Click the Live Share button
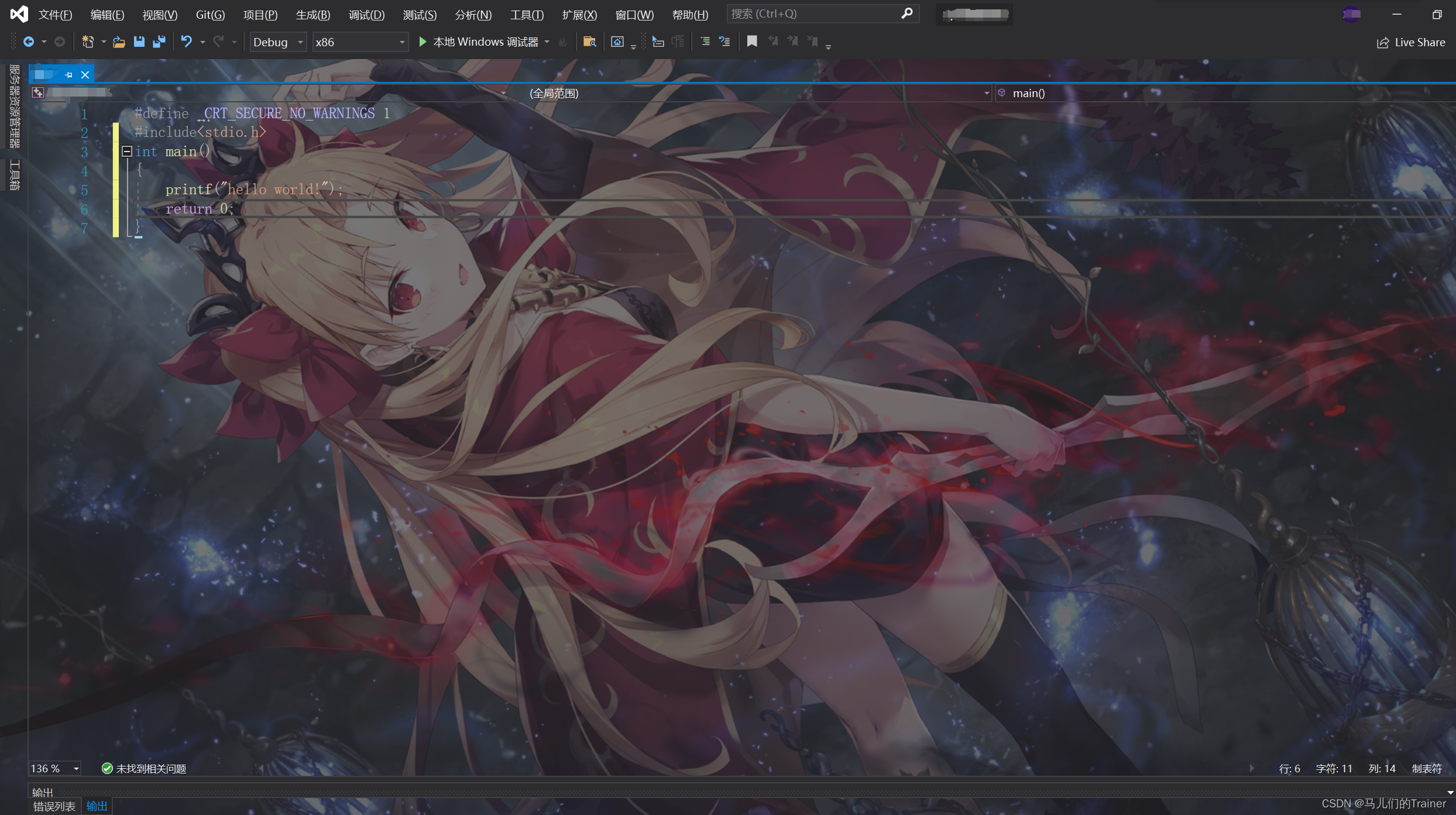This screenshot has height=815, width=1456. (x=1411, y=42)
